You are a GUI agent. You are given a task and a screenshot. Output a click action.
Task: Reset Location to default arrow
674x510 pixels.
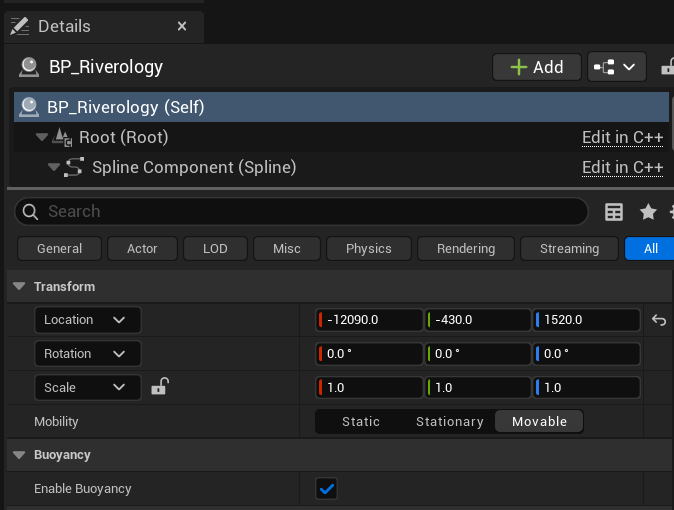(x=659, y=320)
